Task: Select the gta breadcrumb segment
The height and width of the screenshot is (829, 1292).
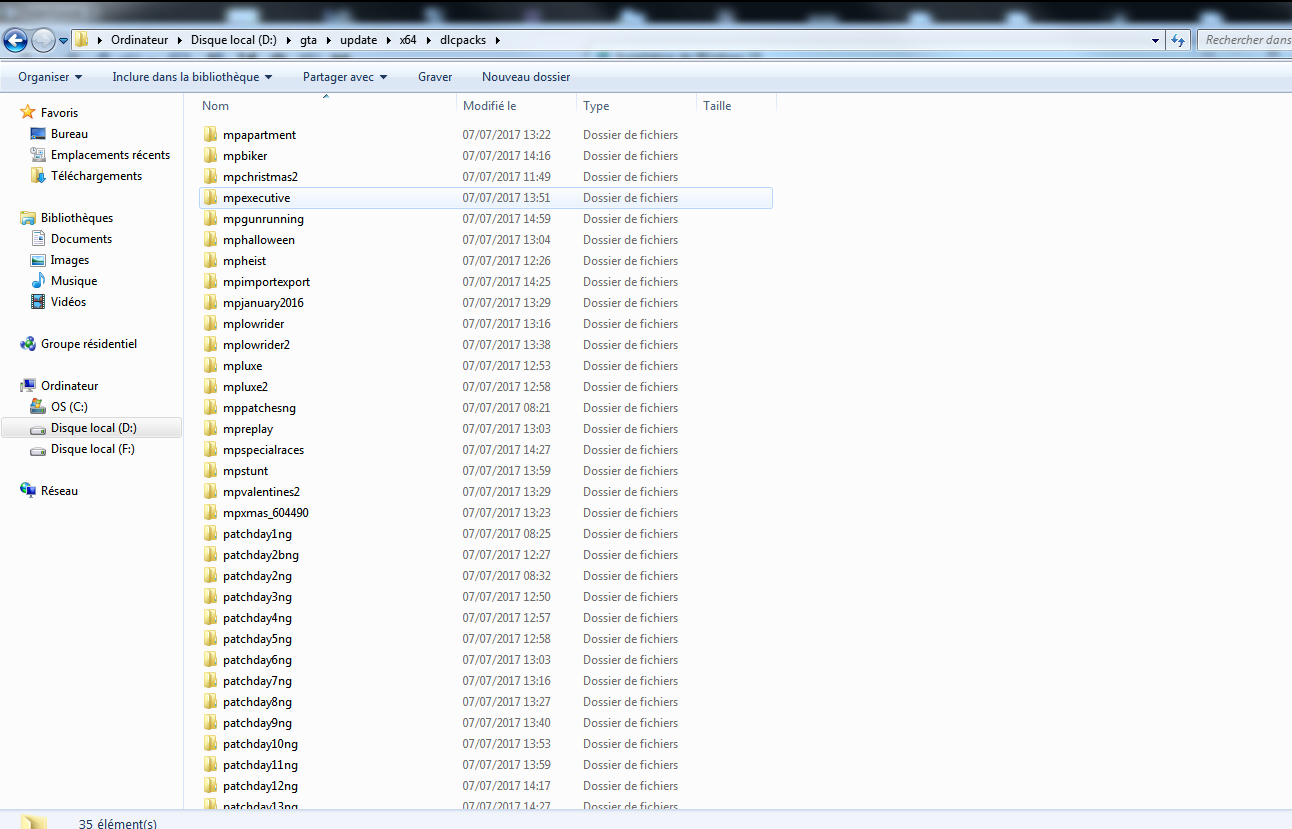Action: (308, 40)
